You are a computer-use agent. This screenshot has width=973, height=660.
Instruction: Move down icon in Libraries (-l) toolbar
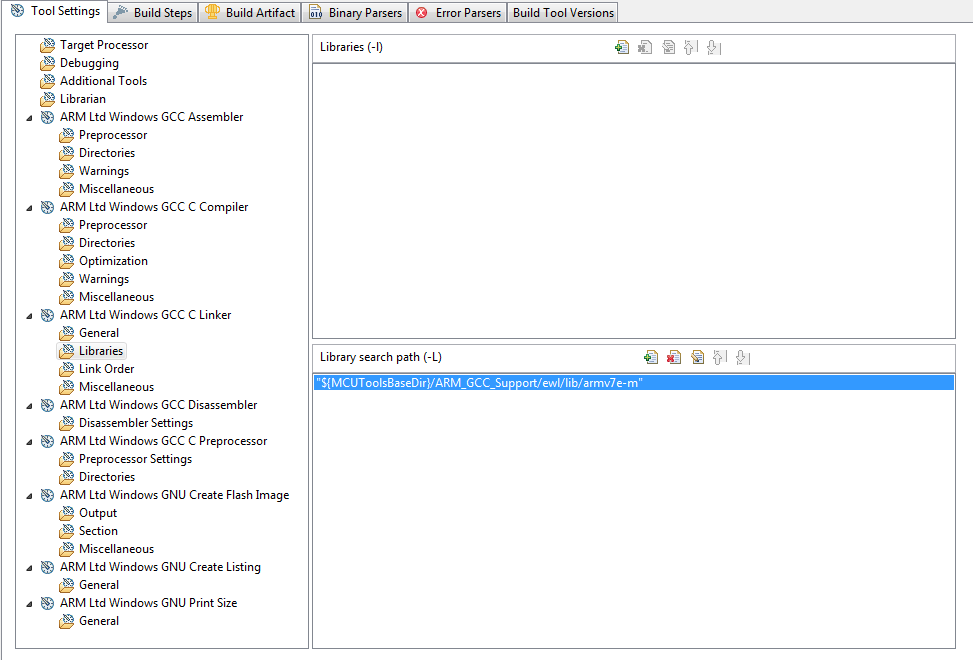tap(713, 47)
